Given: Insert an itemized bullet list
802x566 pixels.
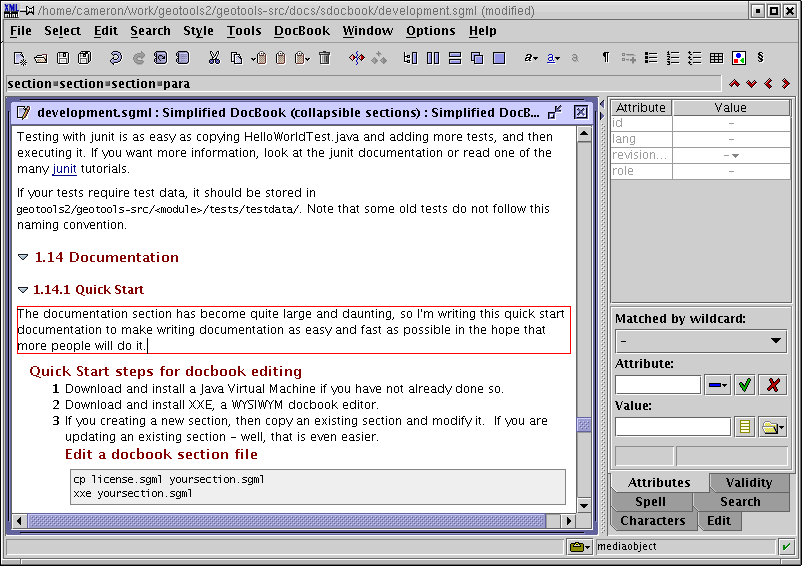Looking at the screenshot, I should click(651, 58).
